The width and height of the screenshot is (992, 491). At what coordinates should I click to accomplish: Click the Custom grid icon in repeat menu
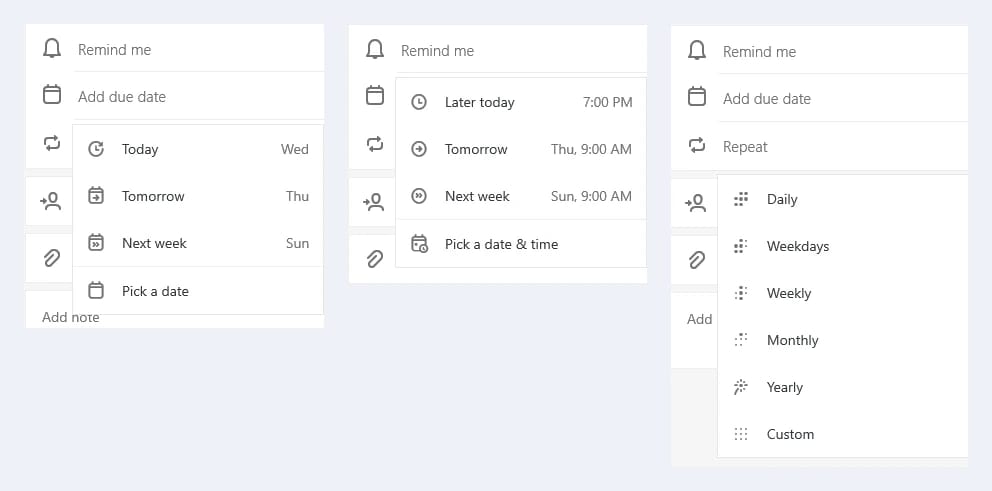point(741,434)
